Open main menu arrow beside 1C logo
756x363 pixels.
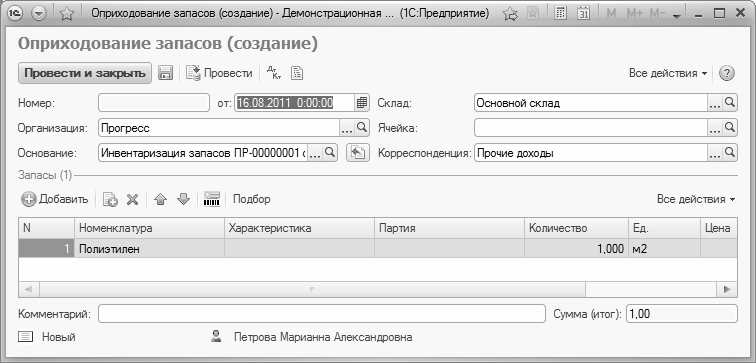38,14
